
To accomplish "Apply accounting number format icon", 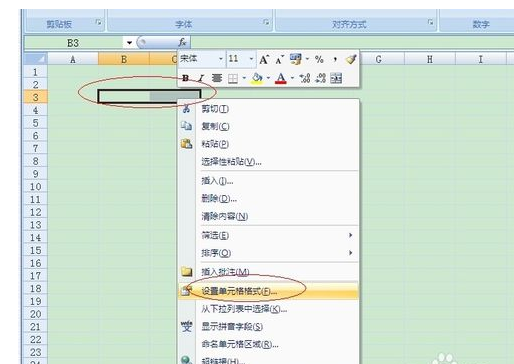I will click(295, 59).
